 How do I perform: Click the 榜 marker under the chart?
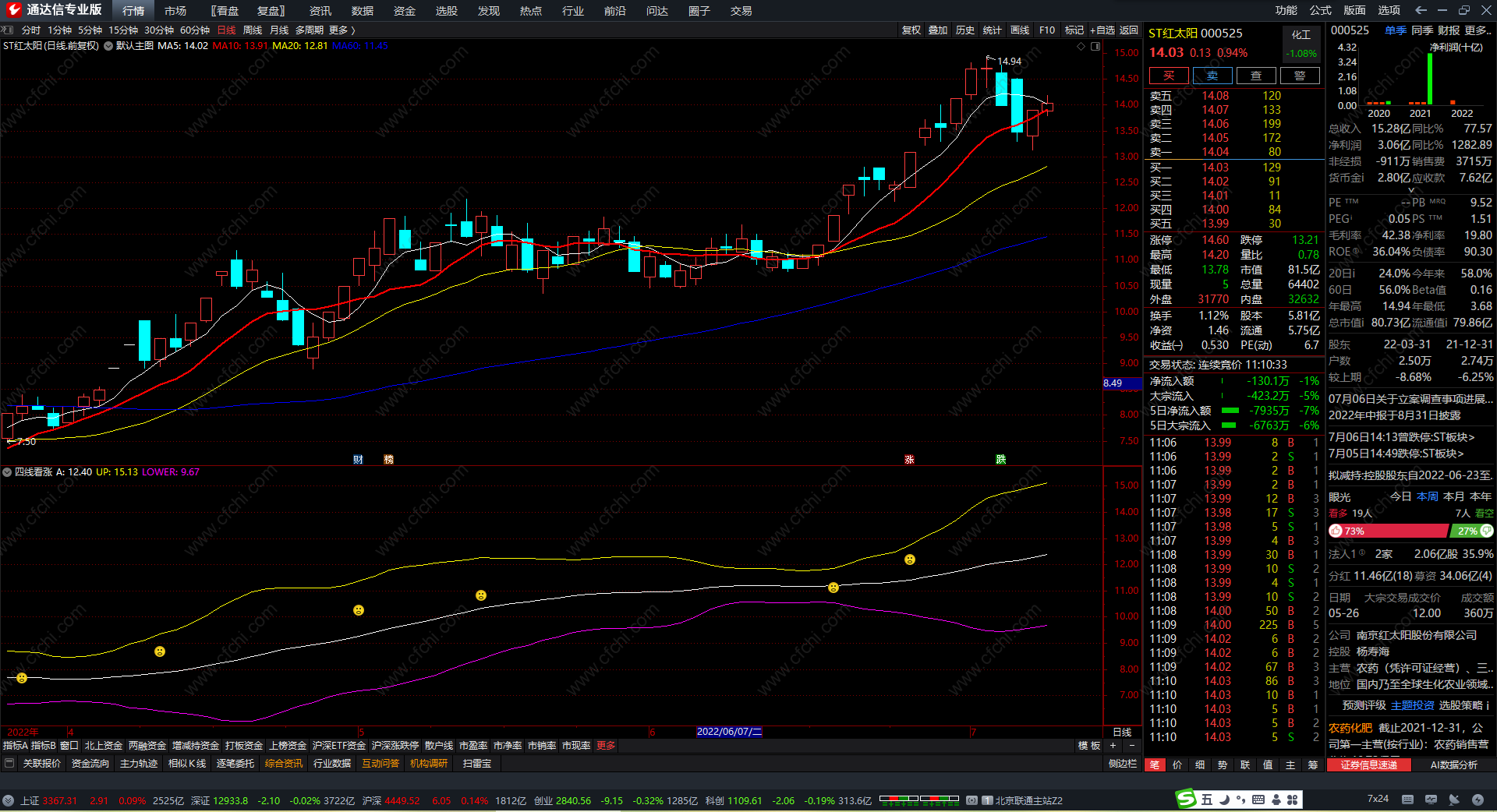click(388, 459)
